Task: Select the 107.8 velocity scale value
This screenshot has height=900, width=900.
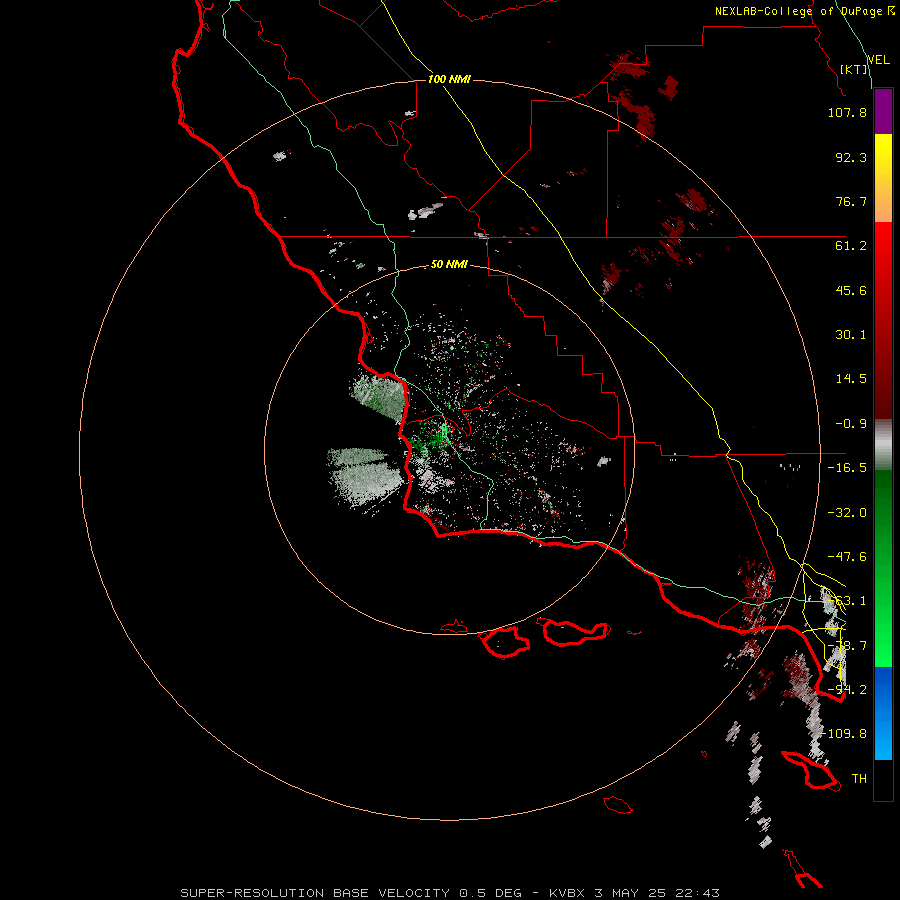Action: (x=847, y=112)
